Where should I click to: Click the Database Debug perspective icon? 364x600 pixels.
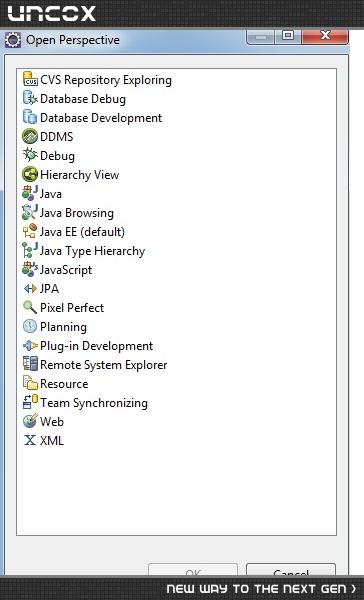(30, 98)
